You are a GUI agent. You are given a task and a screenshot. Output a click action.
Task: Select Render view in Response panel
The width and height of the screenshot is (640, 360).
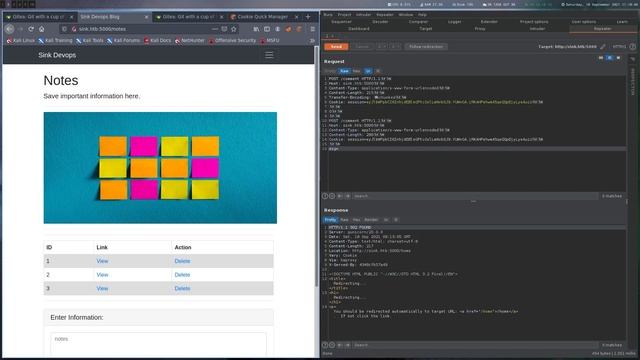tap(371, 220)
